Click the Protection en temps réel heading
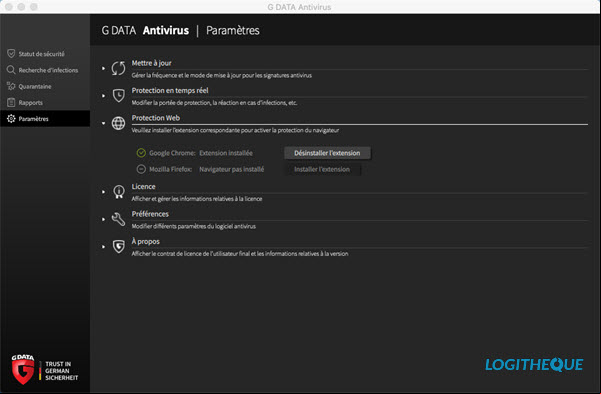This screenshot has height=394, width=601. [x=170, y=90]
